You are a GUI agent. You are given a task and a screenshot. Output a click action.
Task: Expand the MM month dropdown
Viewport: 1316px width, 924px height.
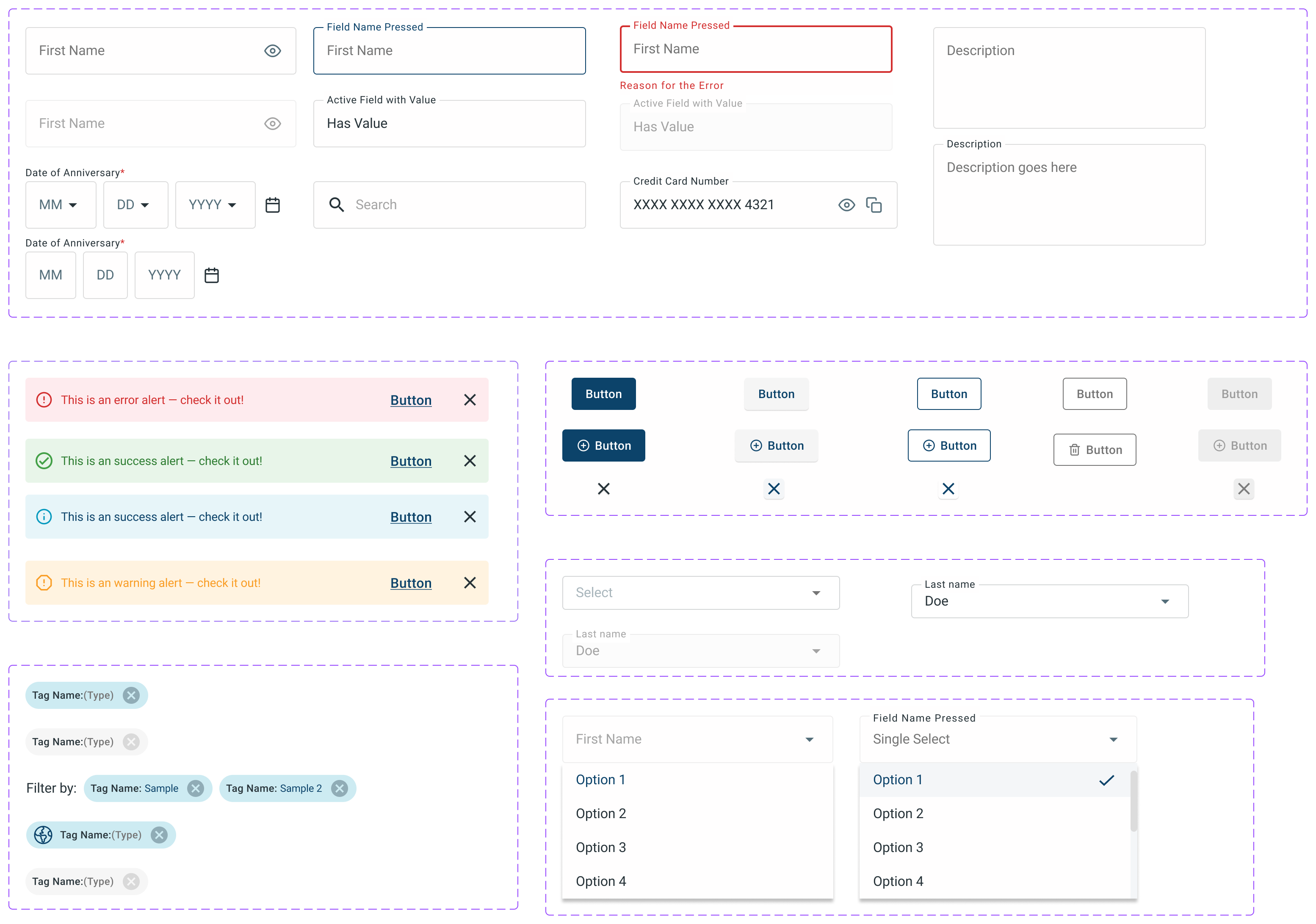[x=60, y=205]
